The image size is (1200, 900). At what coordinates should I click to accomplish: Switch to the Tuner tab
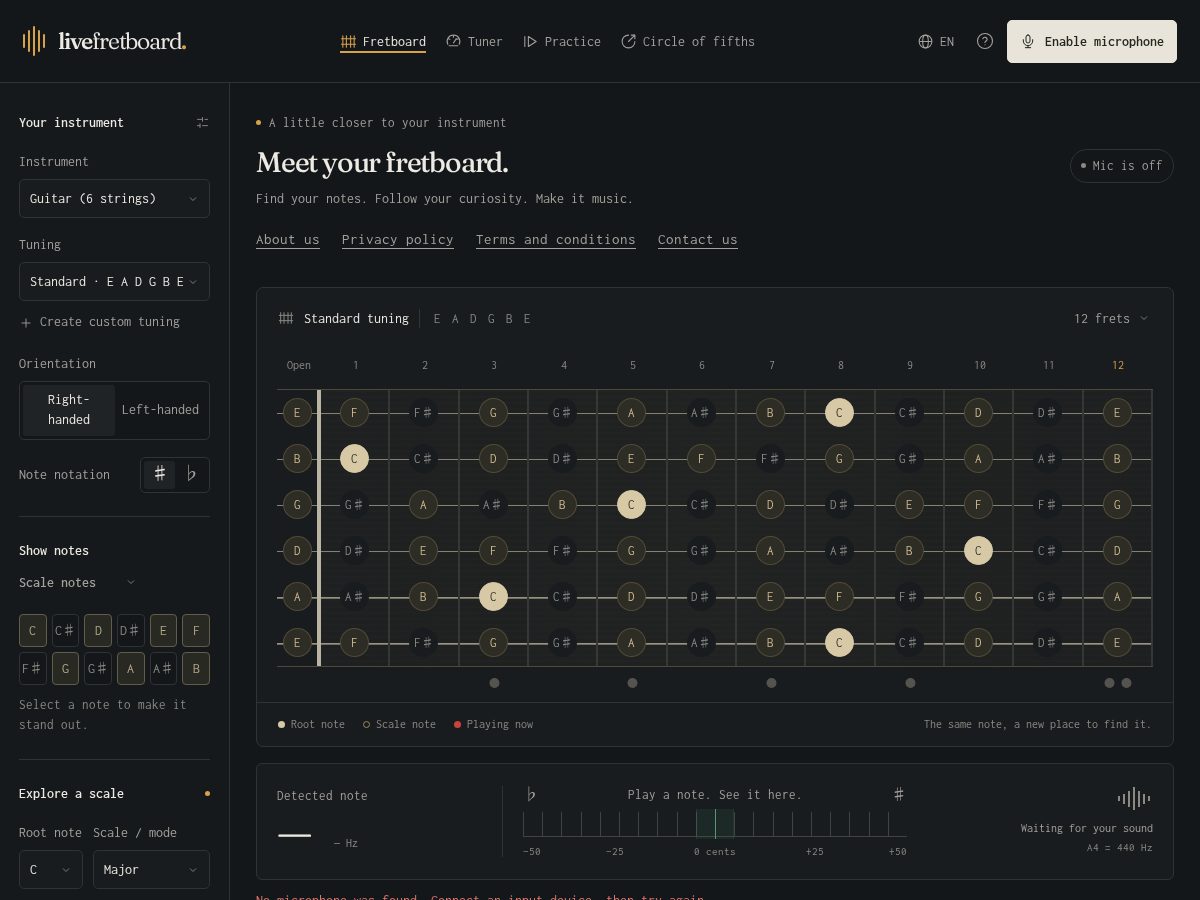pyautogui.click(x=474, y=41)
